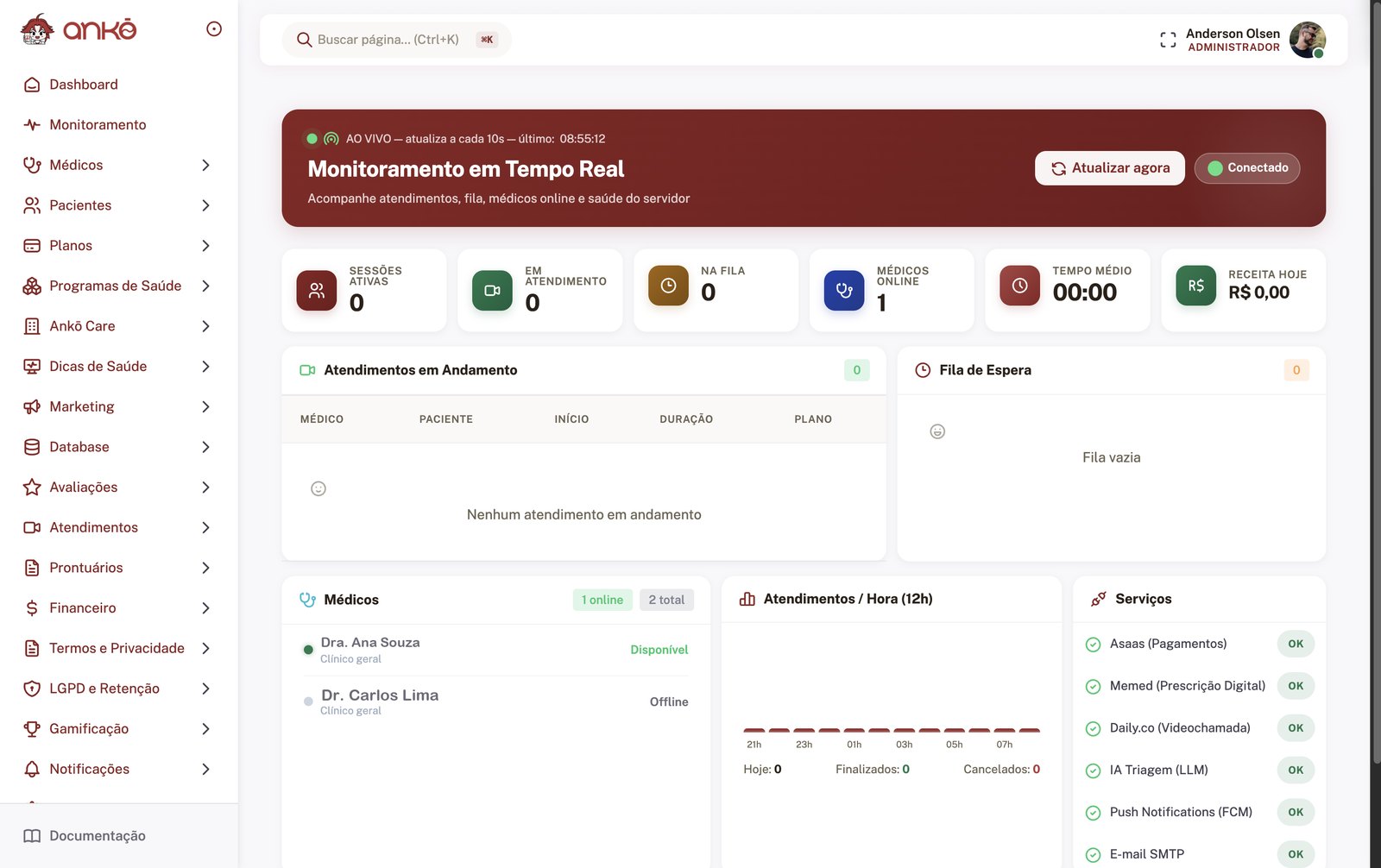Click the Financeiro dollar icon
The width and height of the screenshot is (1381, 868).
tap(32, 608)
